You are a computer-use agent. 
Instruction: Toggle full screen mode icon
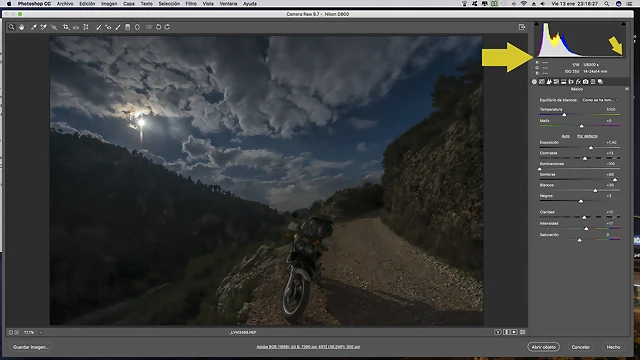522,27
